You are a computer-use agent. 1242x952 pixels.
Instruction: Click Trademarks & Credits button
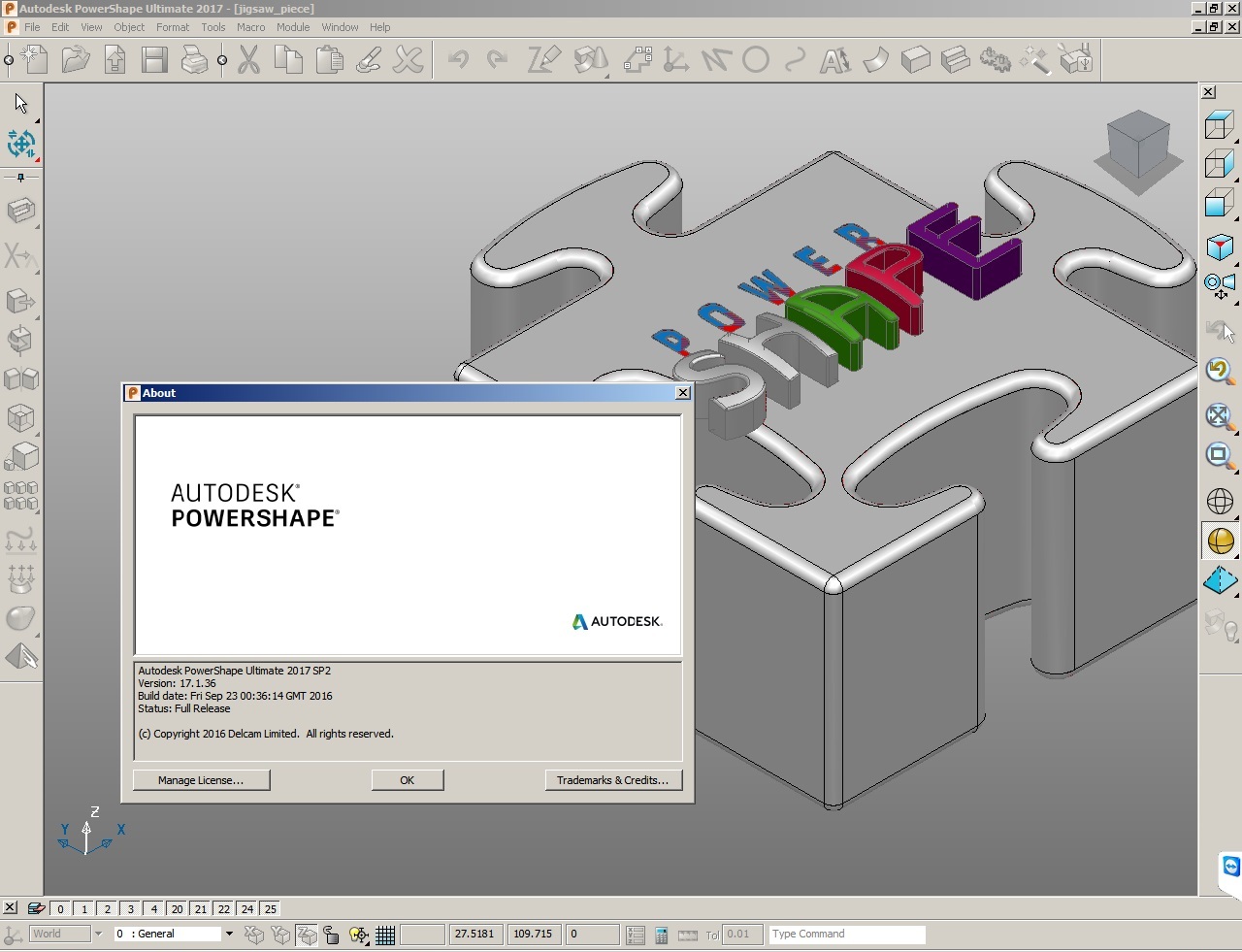[x=613, y=780]
